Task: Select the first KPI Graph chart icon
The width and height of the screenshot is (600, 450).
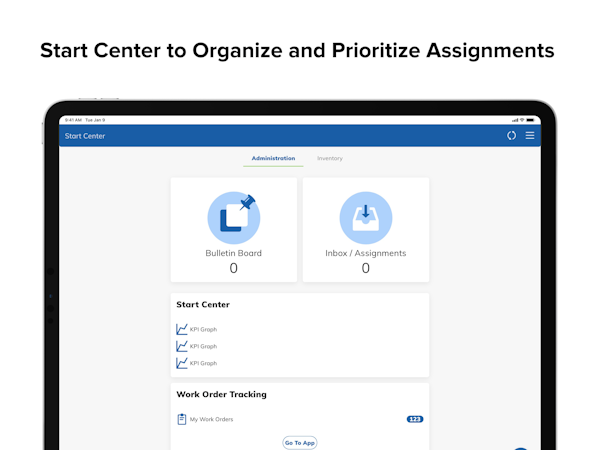Action: [x=182, y=329]
